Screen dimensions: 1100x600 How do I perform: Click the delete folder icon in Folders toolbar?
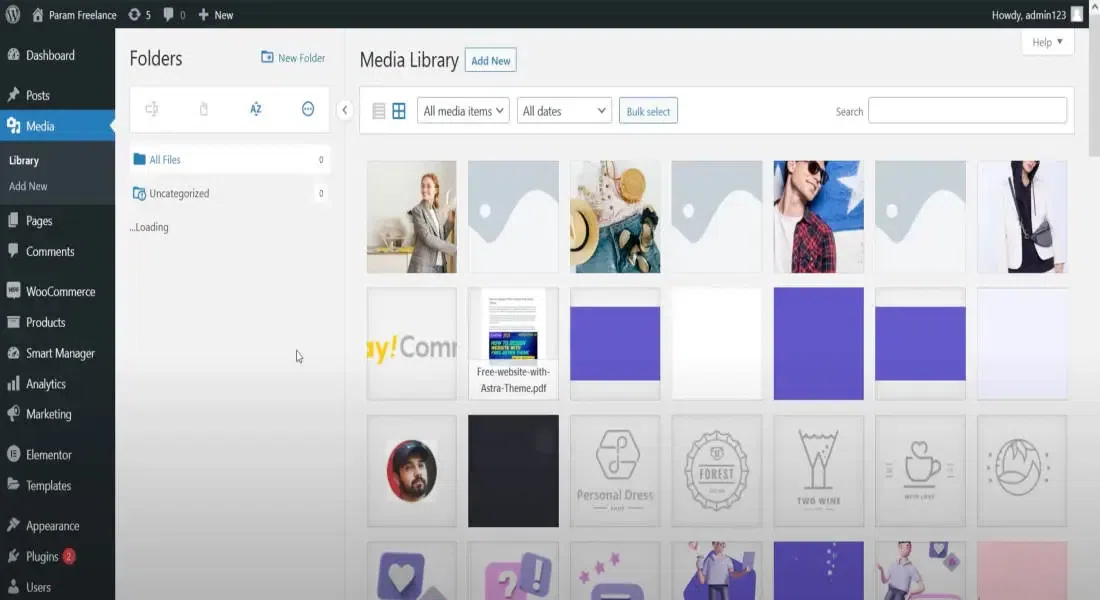[203, 109]
